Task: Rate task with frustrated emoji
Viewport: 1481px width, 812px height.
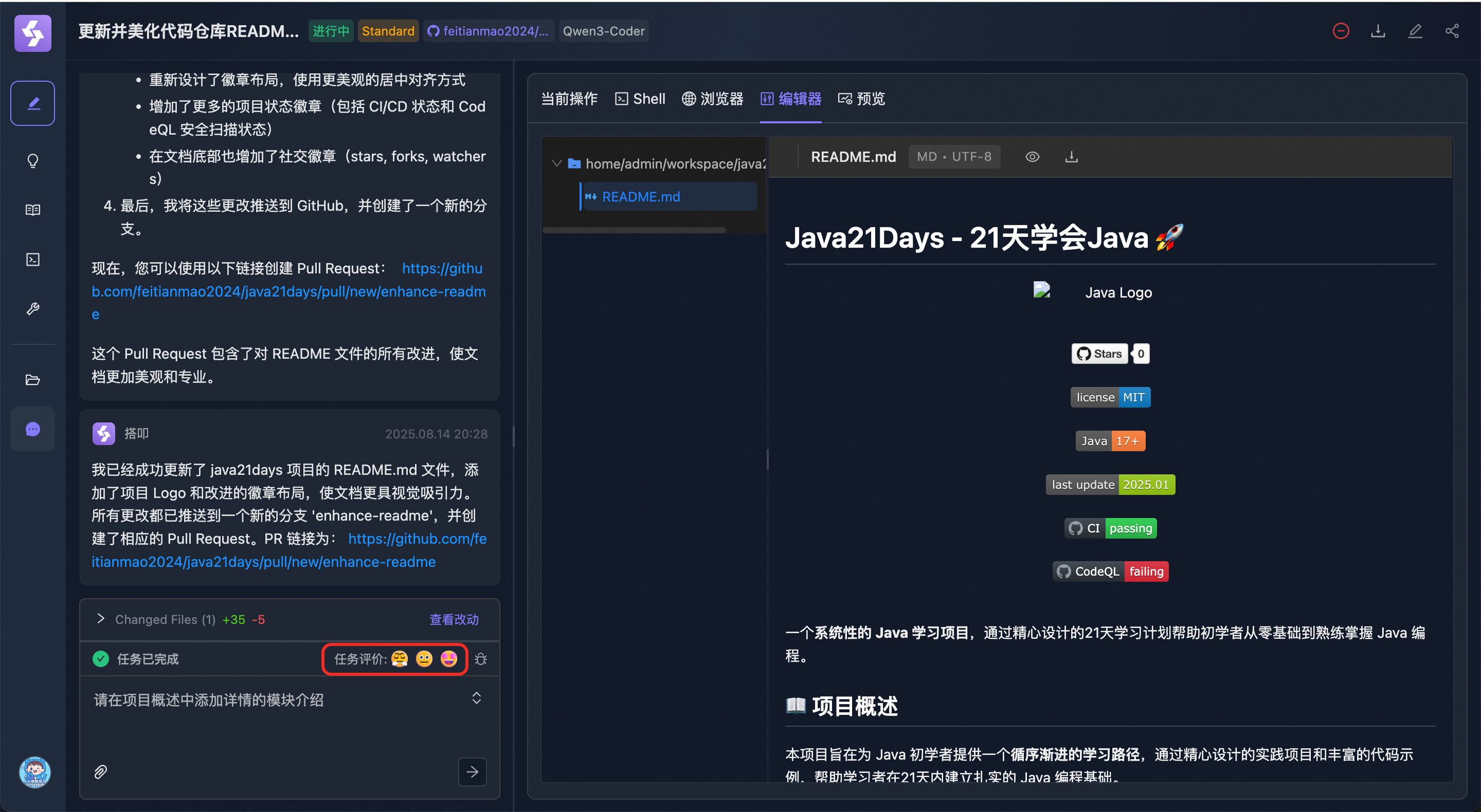Action: coord(399,658)
